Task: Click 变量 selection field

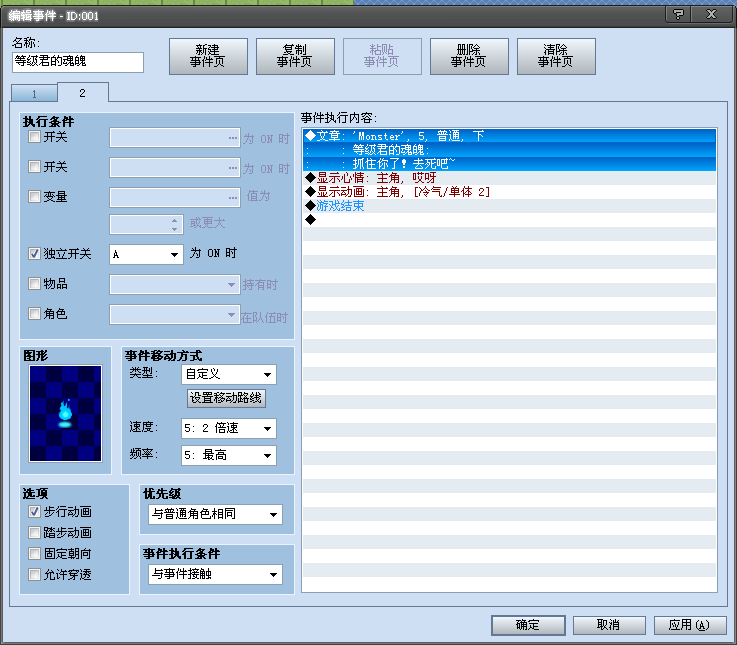Action: click(175, 198)
